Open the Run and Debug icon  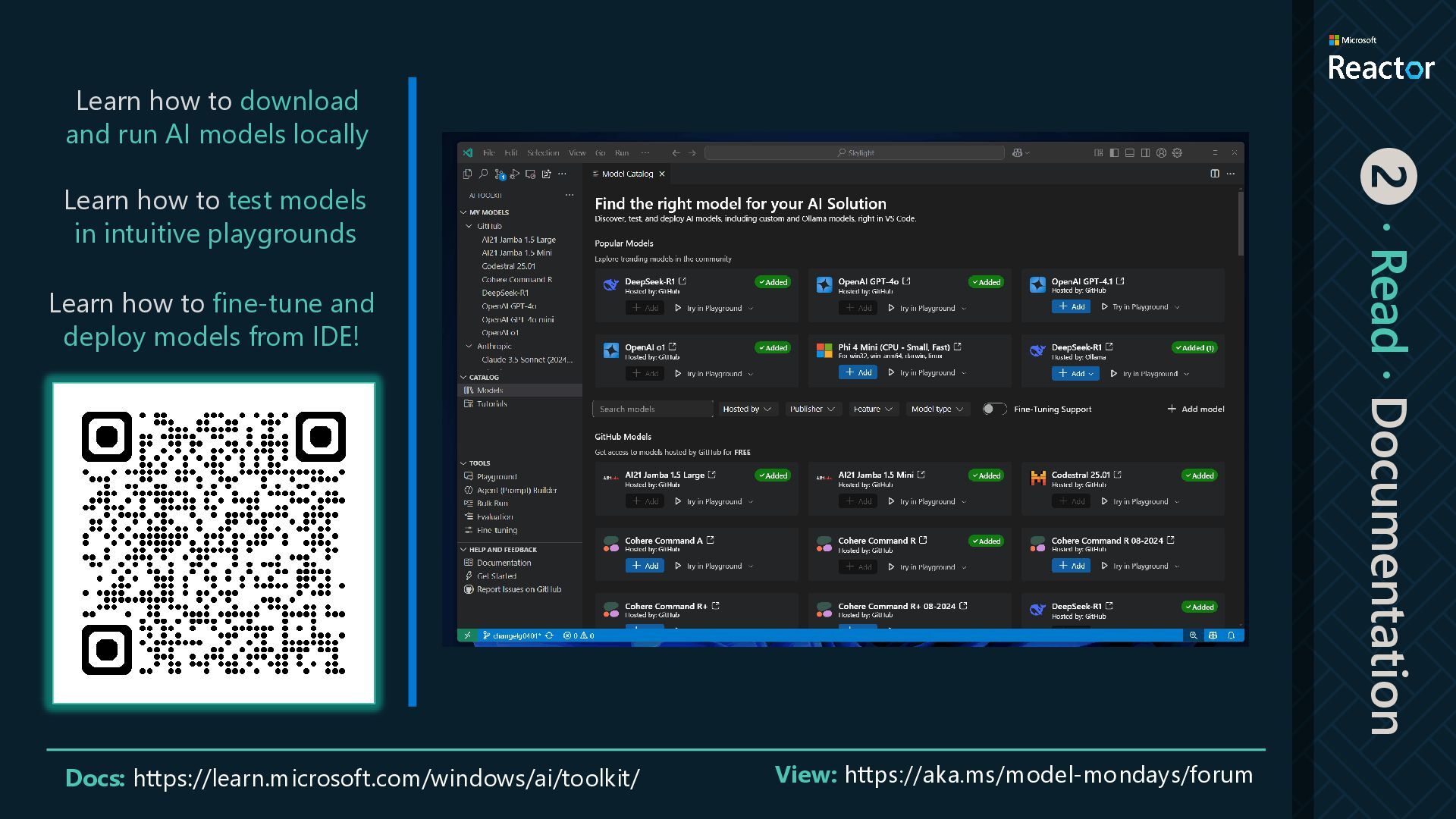click(x=515, y=174)
